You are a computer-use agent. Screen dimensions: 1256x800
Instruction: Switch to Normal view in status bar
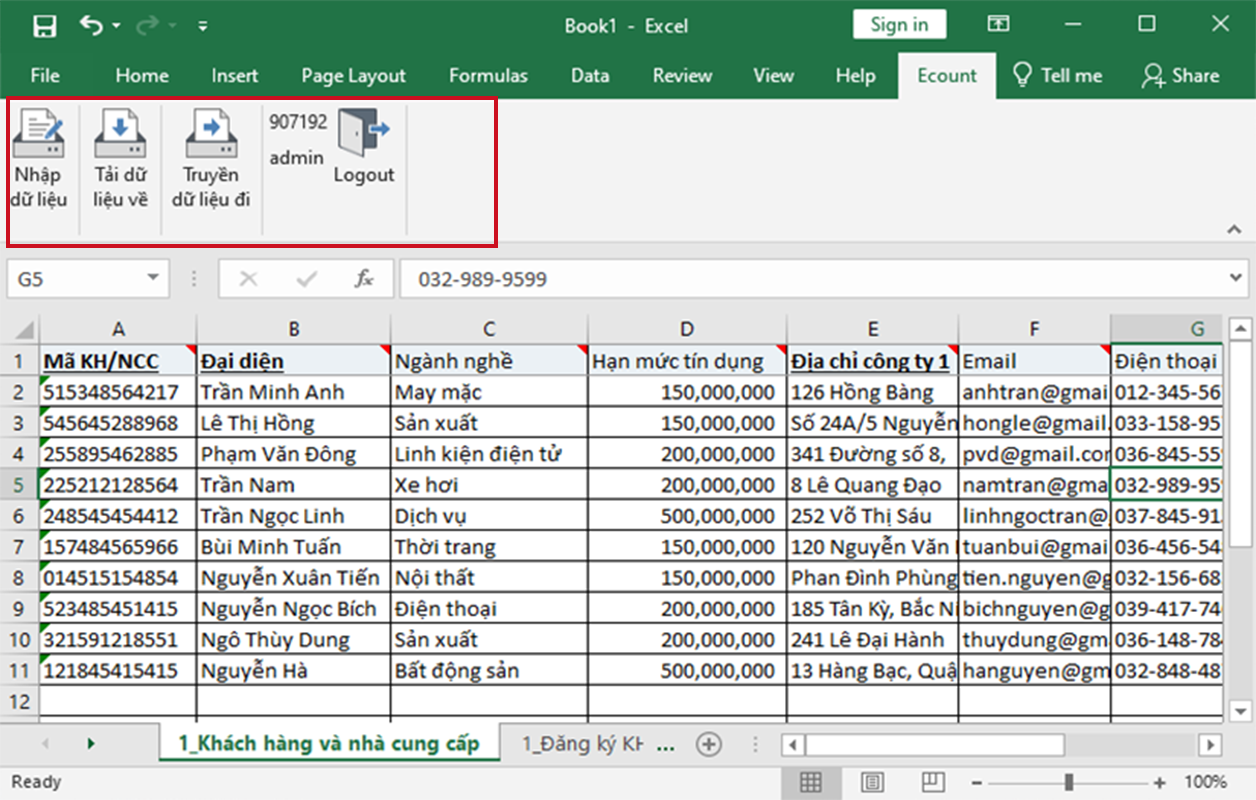[811, 782]
